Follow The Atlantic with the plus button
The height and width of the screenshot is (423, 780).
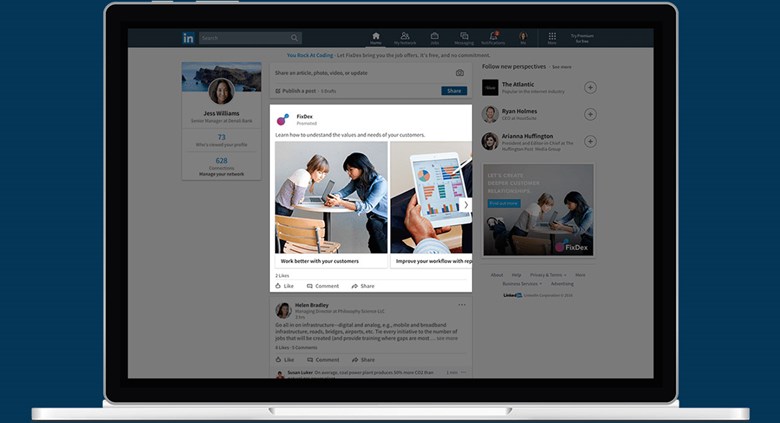(590, 88)
